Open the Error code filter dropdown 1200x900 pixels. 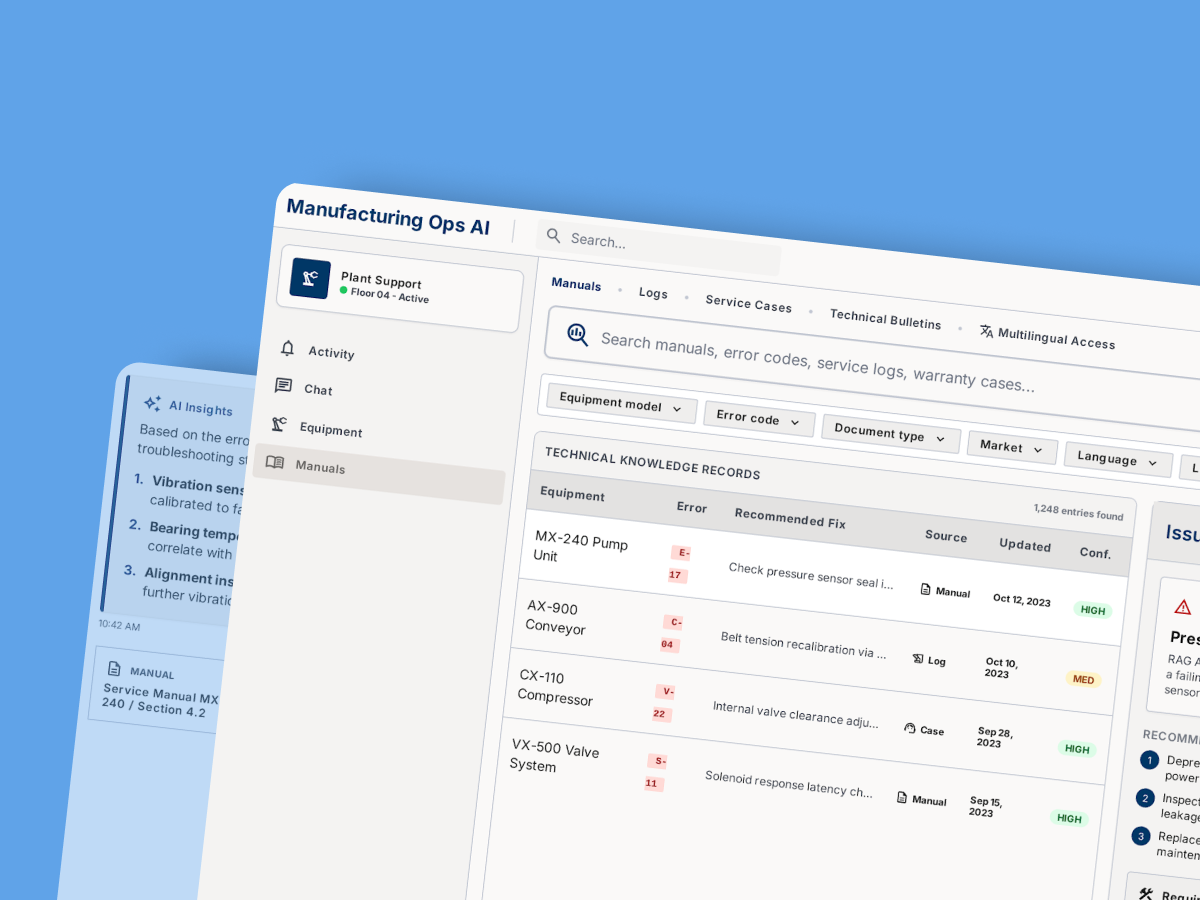[759, 419]
